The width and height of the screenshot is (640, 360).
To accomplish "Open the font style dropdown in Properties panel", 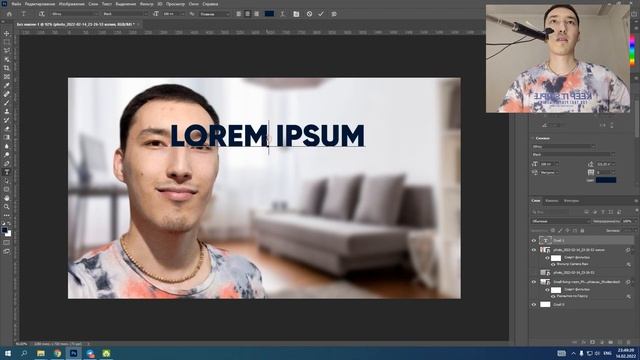I will (573, 155).
